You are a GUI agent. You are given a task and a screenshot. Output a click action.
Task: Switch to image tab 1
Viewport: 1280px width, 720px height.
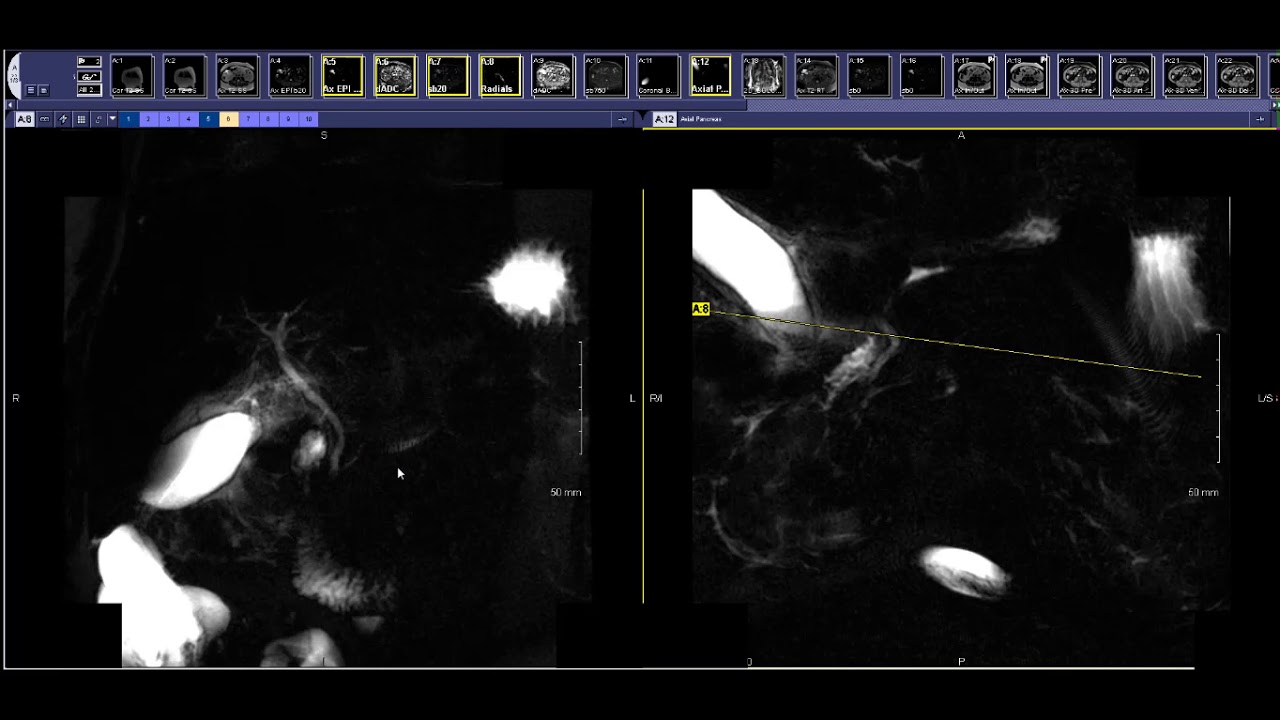point(128,119)
